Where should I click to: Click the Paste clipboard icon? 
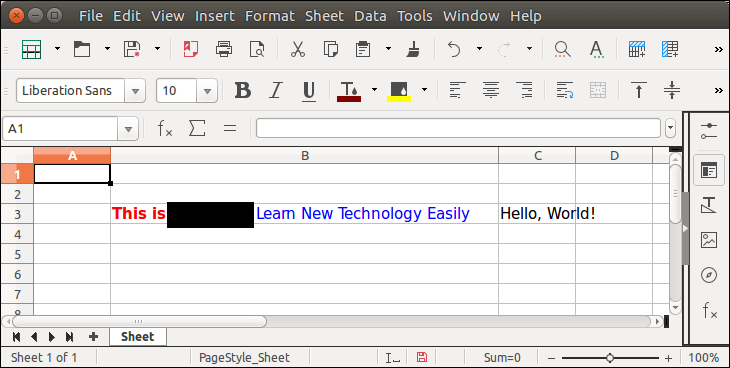[363, 49]
